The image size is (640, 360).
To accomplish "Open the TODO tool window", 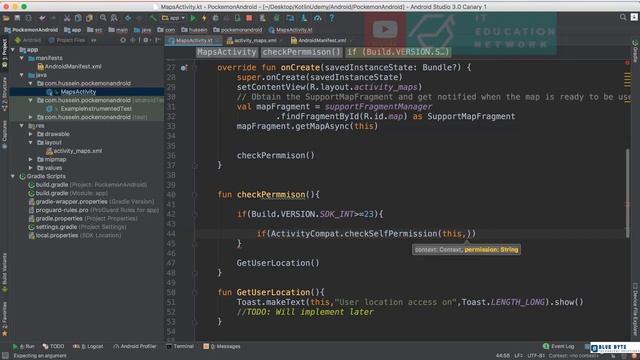I will click(53, 347).
